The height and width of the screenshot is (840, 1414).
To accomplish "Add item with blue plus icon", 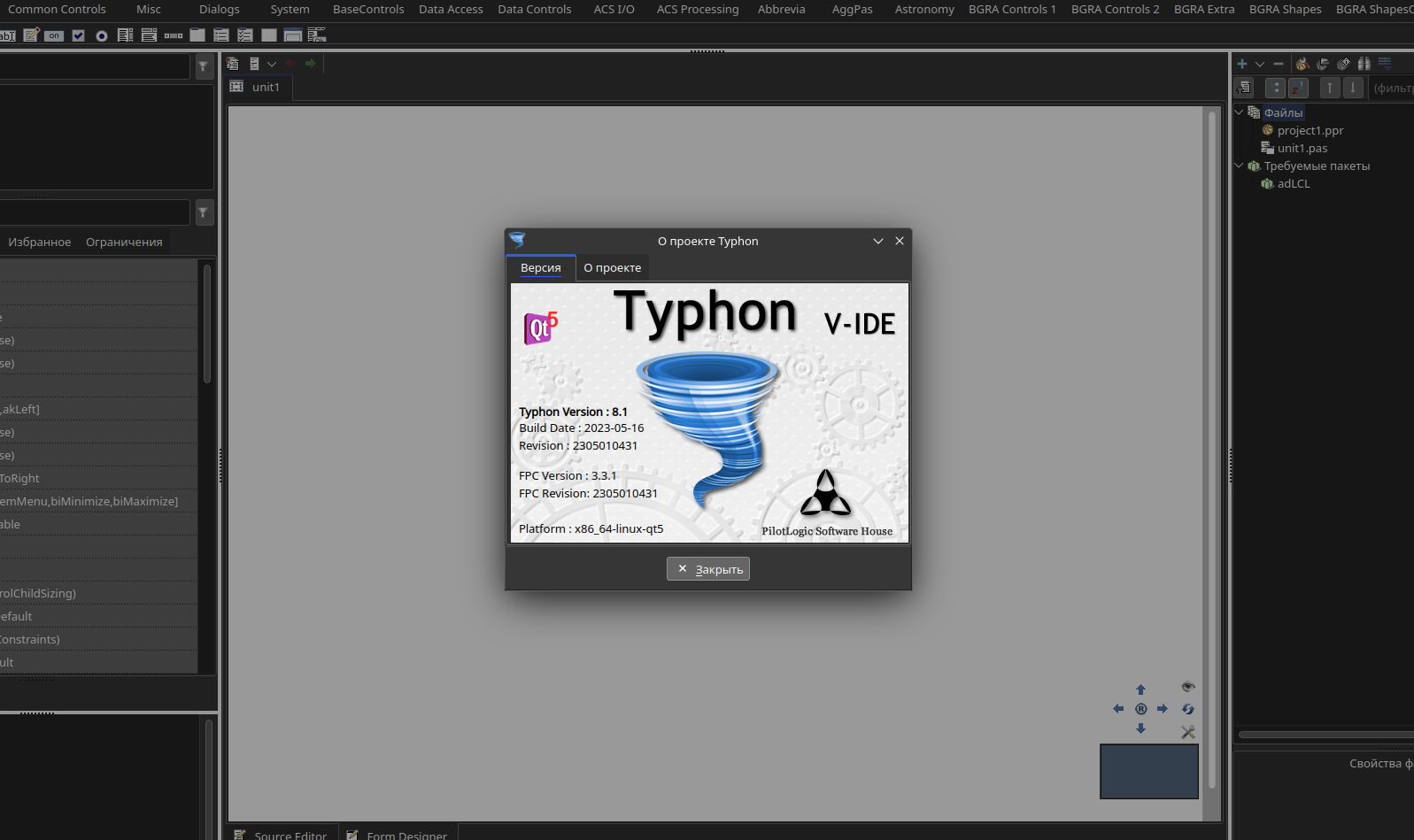I will [x=1242, y=64].
